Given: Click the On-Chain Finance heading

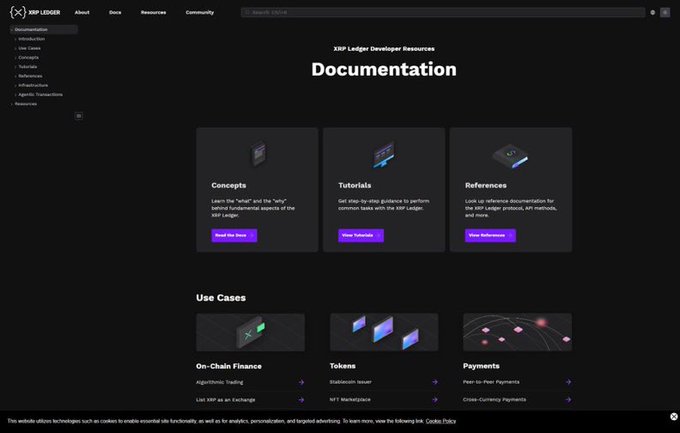Looking at the screenshot, I should [229, 366].
